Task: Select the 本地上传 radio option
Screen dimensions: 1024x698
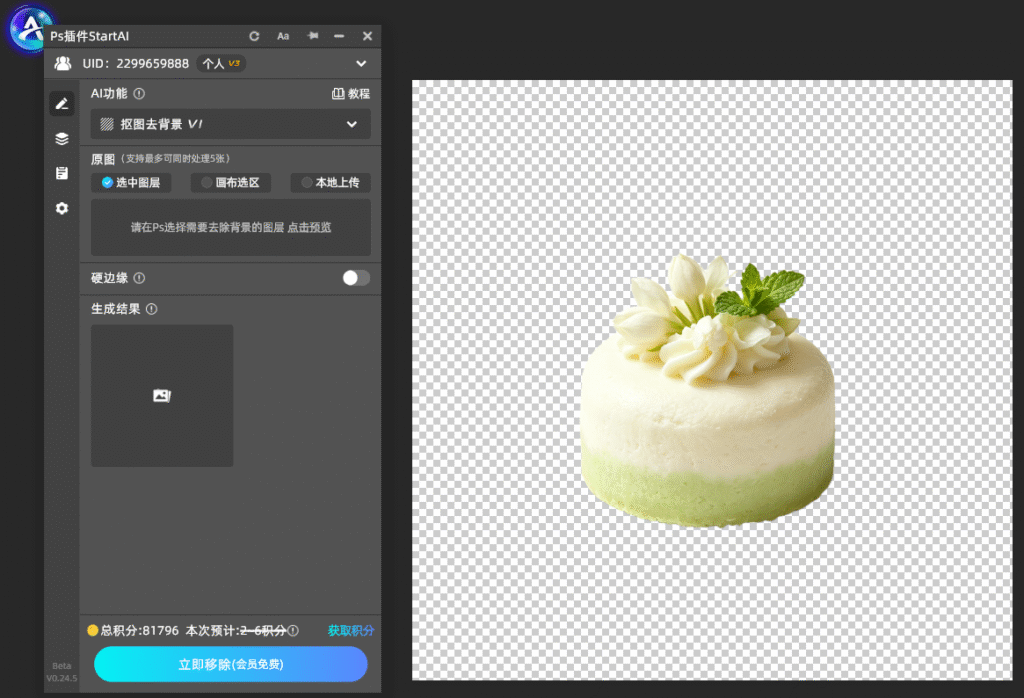Action: pos(330,183)
